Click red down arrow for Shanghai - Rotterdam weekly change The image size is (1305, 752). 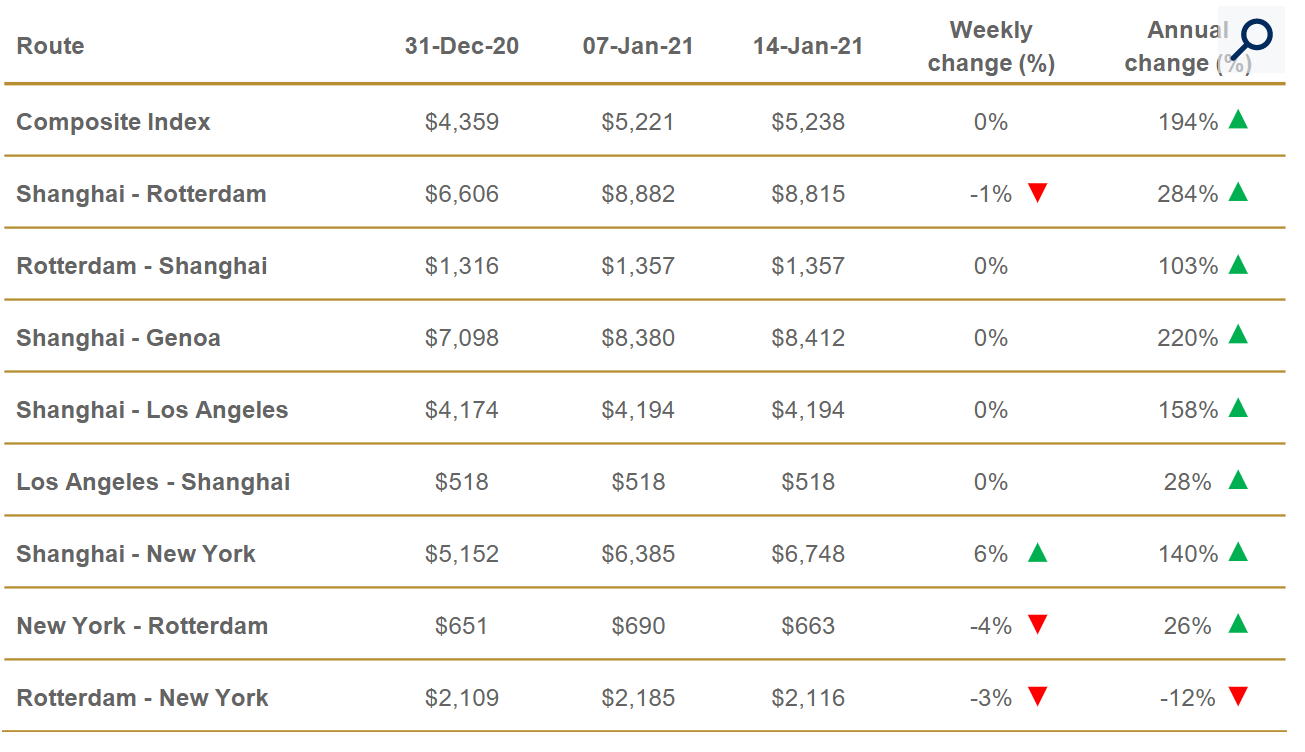point(1037,193)
